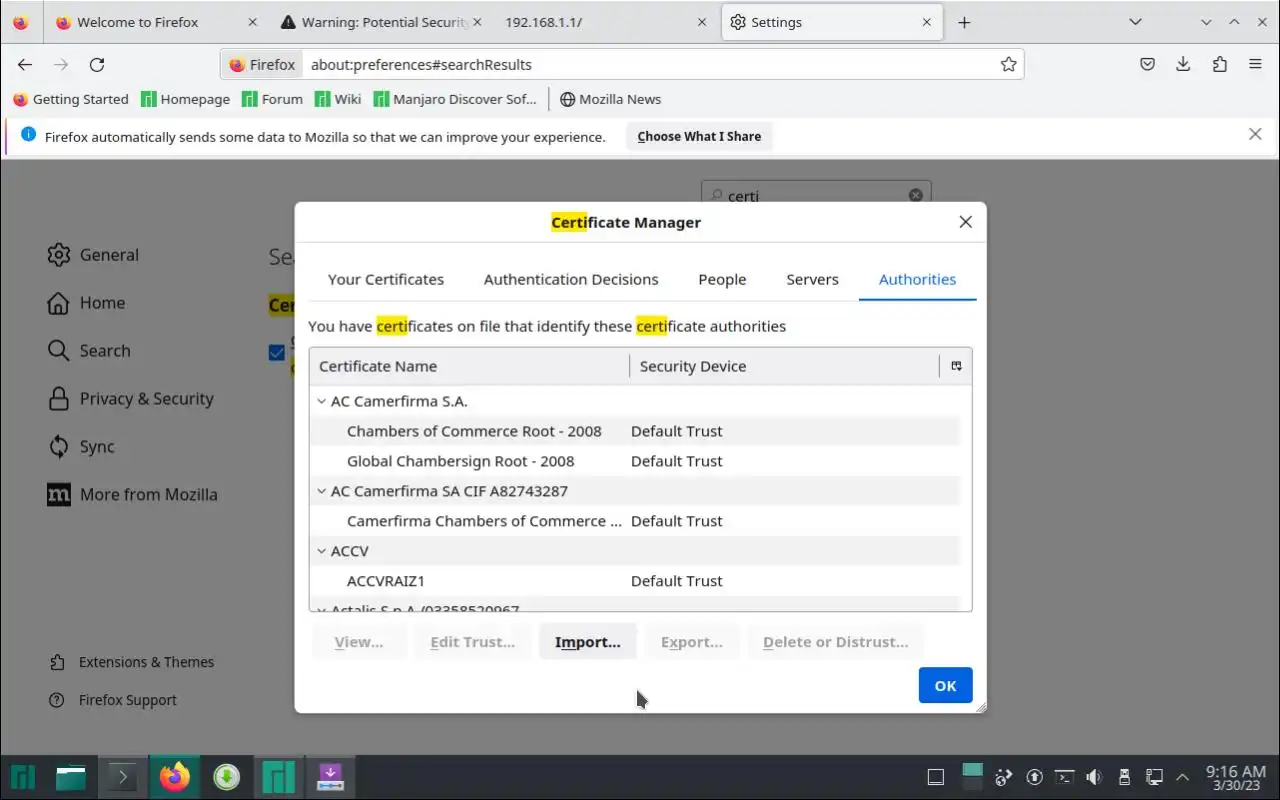The width and height of the screenshot is (1280, 800).
Task: Reload the current page
Action: click(x=97, y=64)
